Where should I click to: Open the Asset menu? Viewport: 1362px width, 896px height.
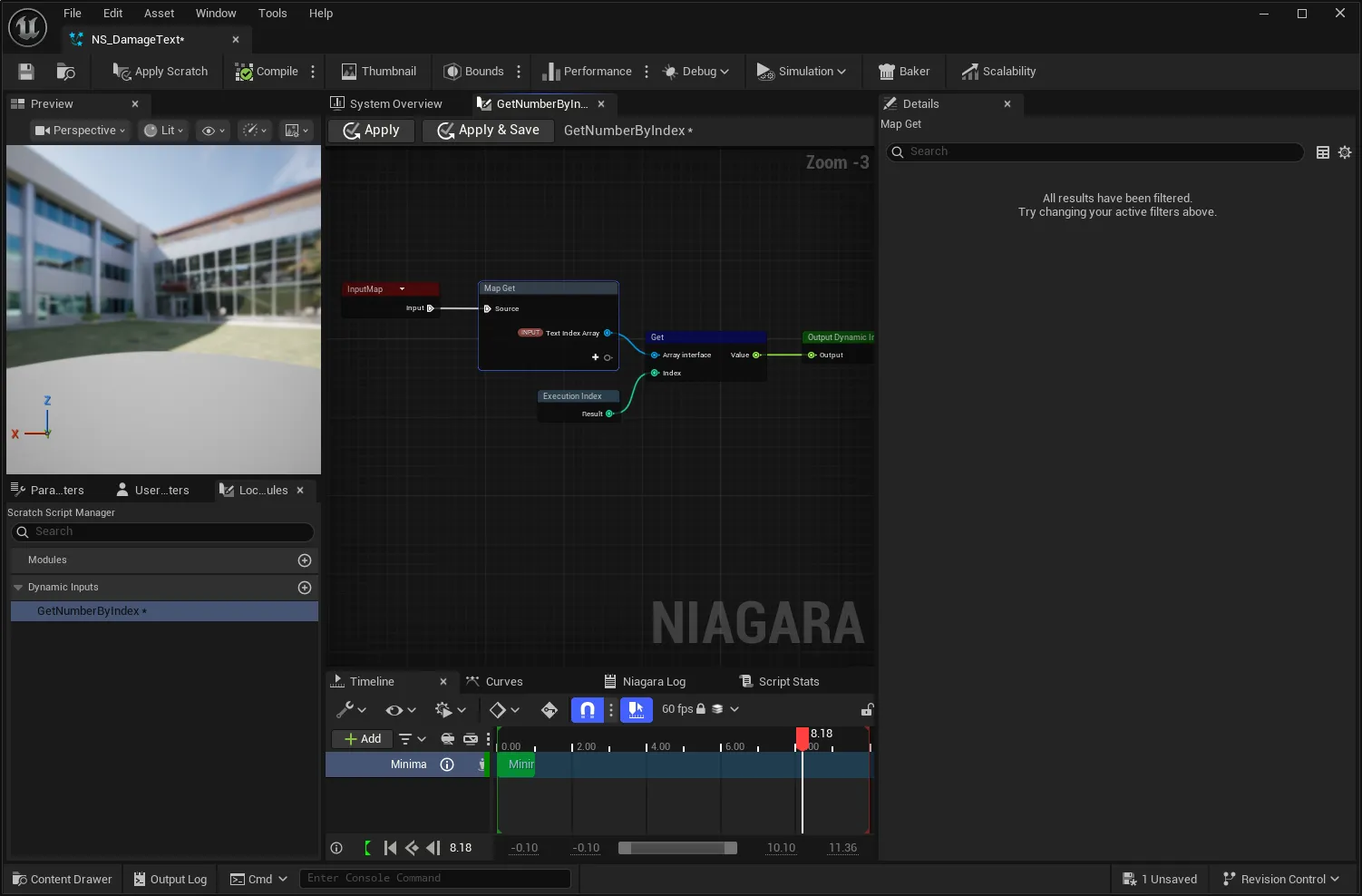tap(159, 14)
